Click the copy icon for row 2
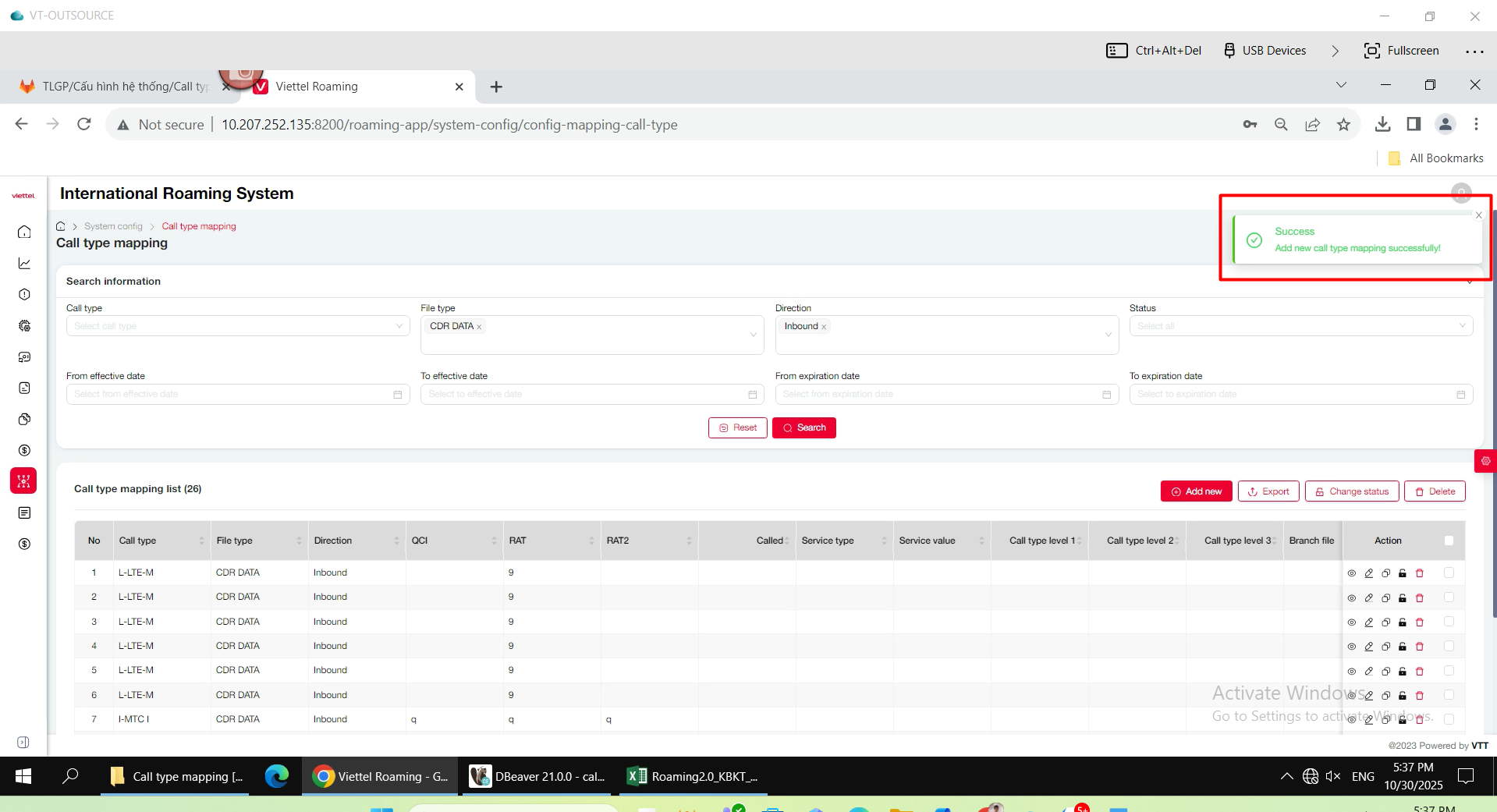The height and width of the screenshot is (812, 1497). click(1385, 597)
